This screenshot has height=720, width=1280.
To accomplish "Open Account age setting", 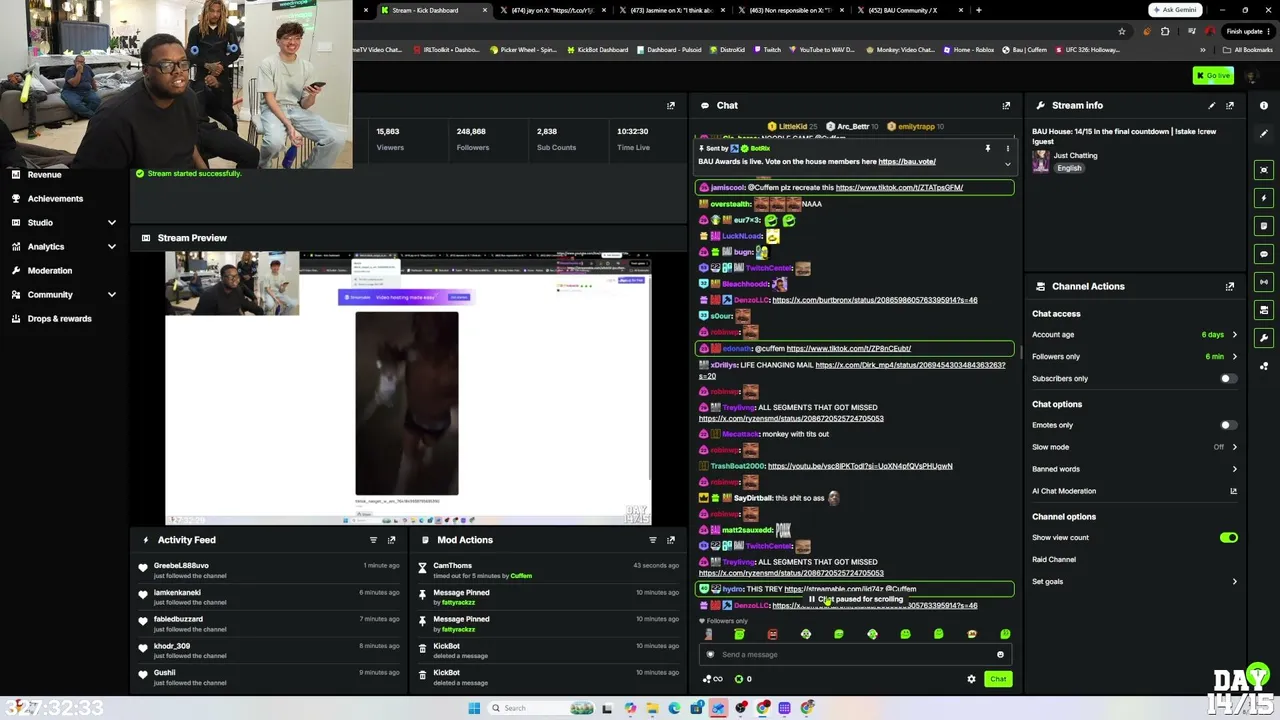I will coord(1134,335).
